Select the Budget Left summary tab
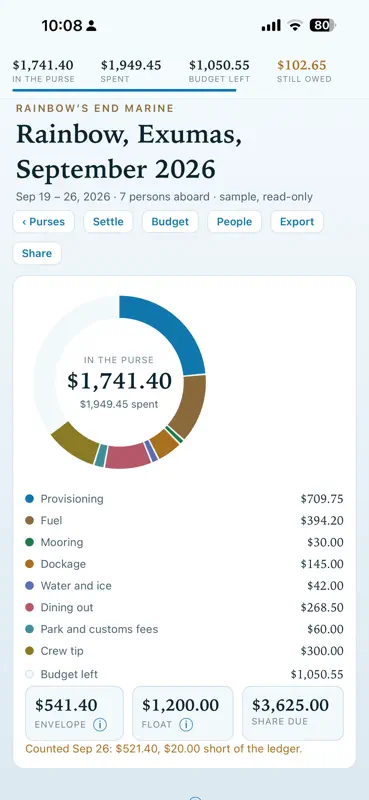 tap(219, 71)
